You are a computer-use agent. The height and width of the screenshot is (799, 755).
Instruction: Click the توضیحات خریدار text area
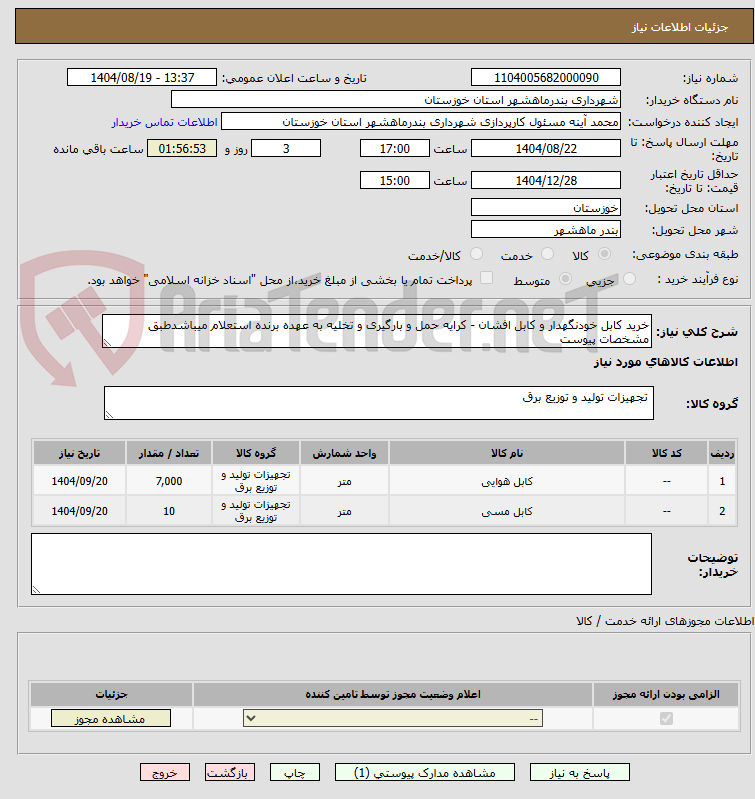(x=341, y=564)
